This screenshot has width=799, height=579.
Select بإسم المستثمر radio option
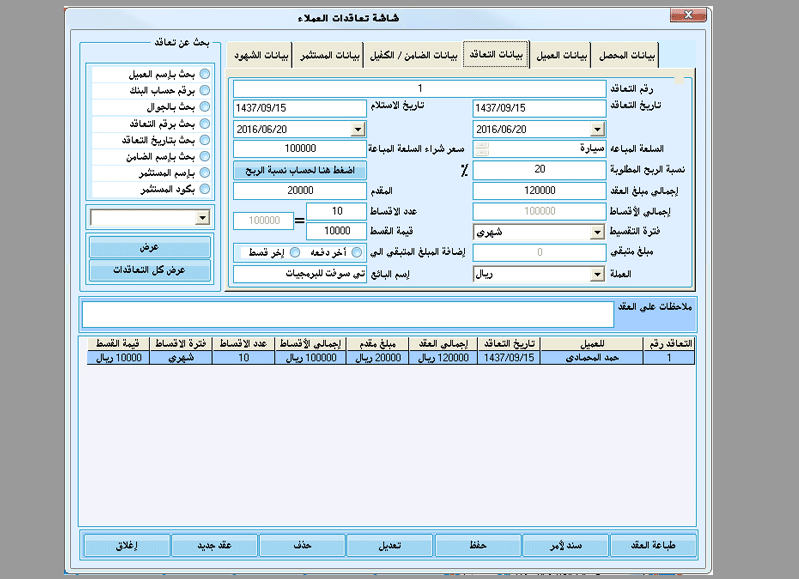tap(204, 172)
